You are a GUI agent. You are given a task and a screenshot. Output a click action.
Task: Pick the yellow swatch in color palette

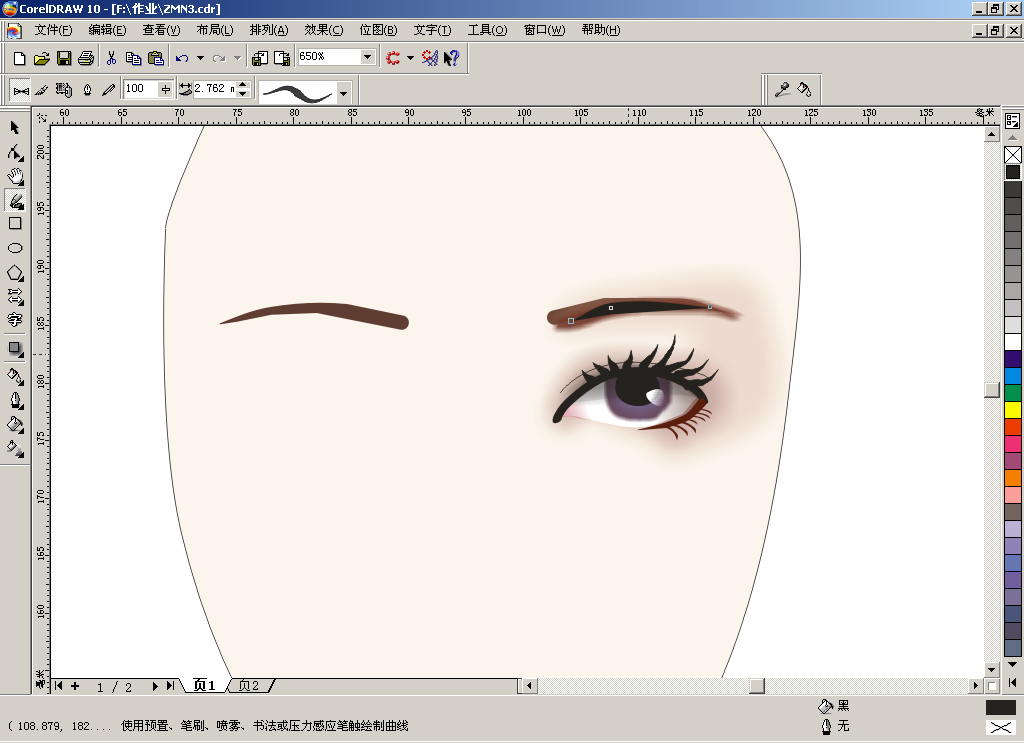[x=1012, y=410]
